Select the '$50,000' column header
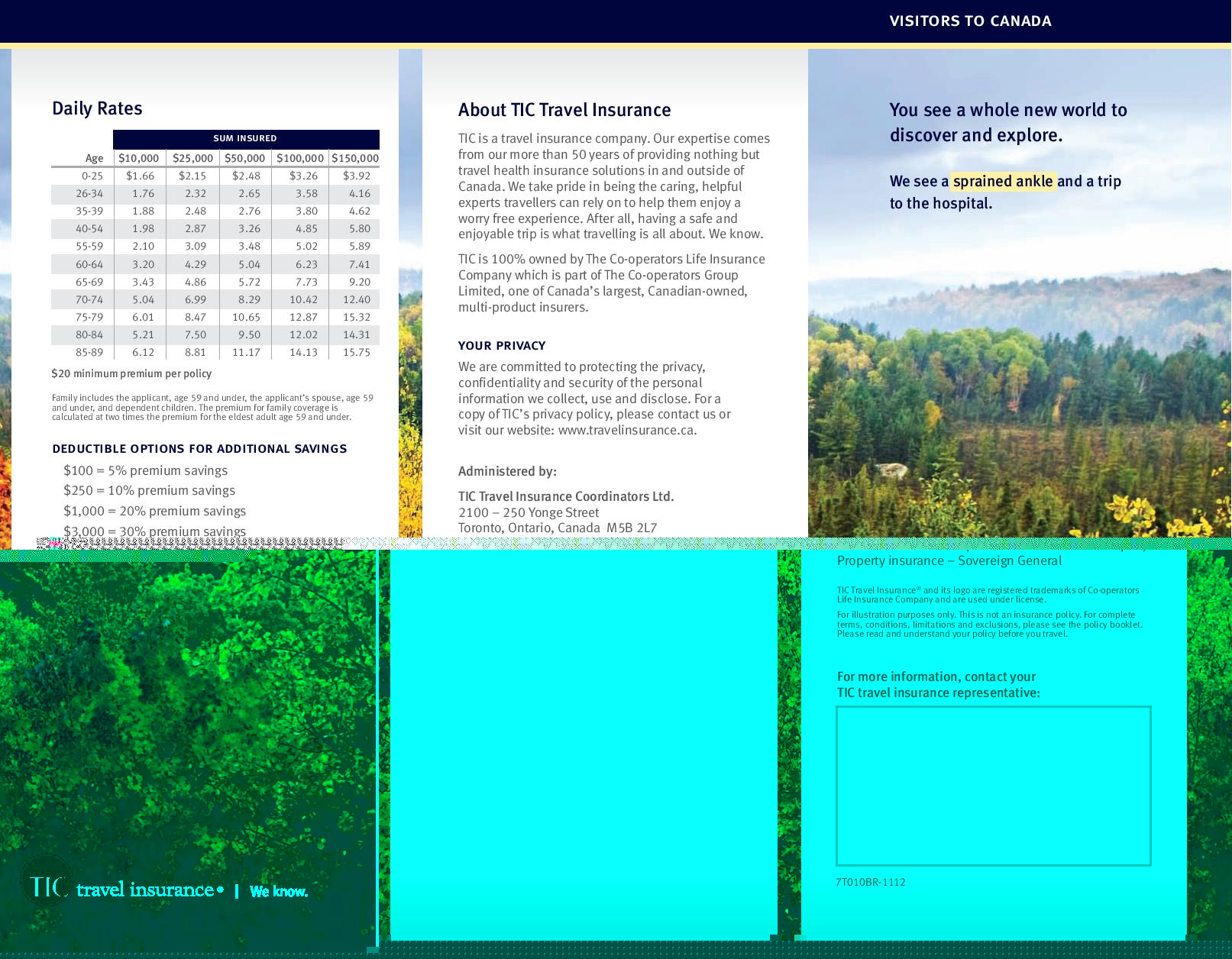The image size is (1232, 959). tap(244, 158)
